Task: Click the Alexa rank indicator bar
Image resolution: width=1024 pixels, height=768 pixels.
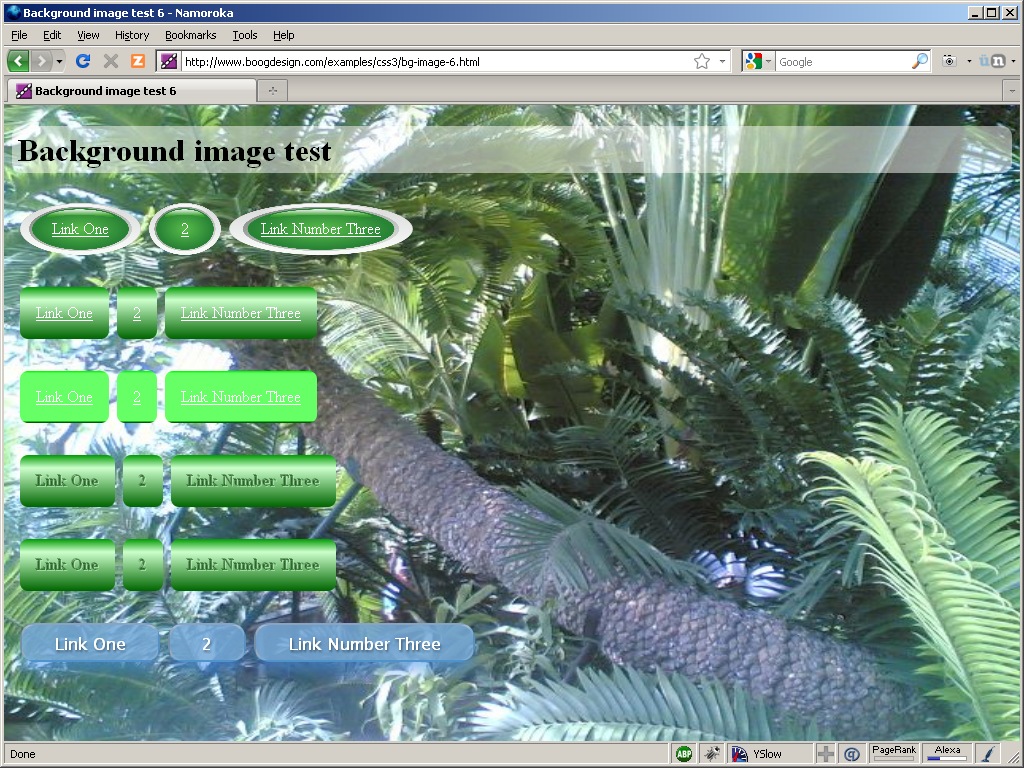Action: (947, 753)
